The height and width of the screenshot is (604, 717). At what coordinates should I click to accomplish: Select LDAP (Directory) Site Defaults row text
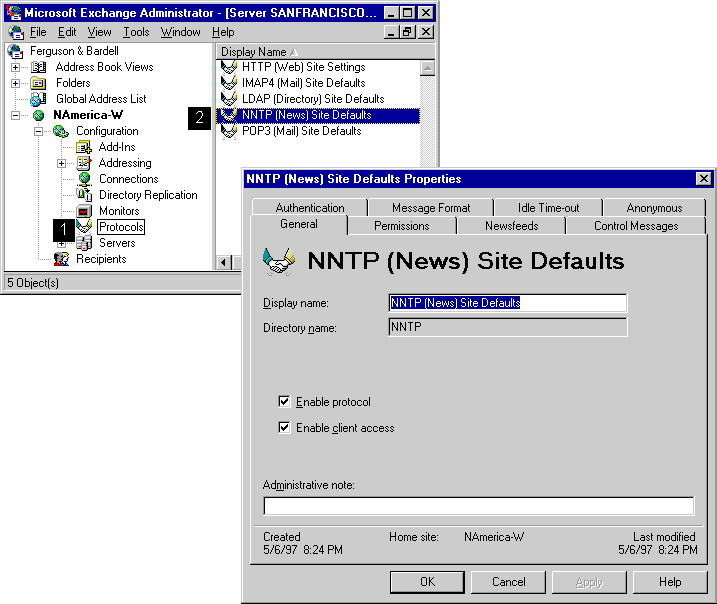(313, 99)
